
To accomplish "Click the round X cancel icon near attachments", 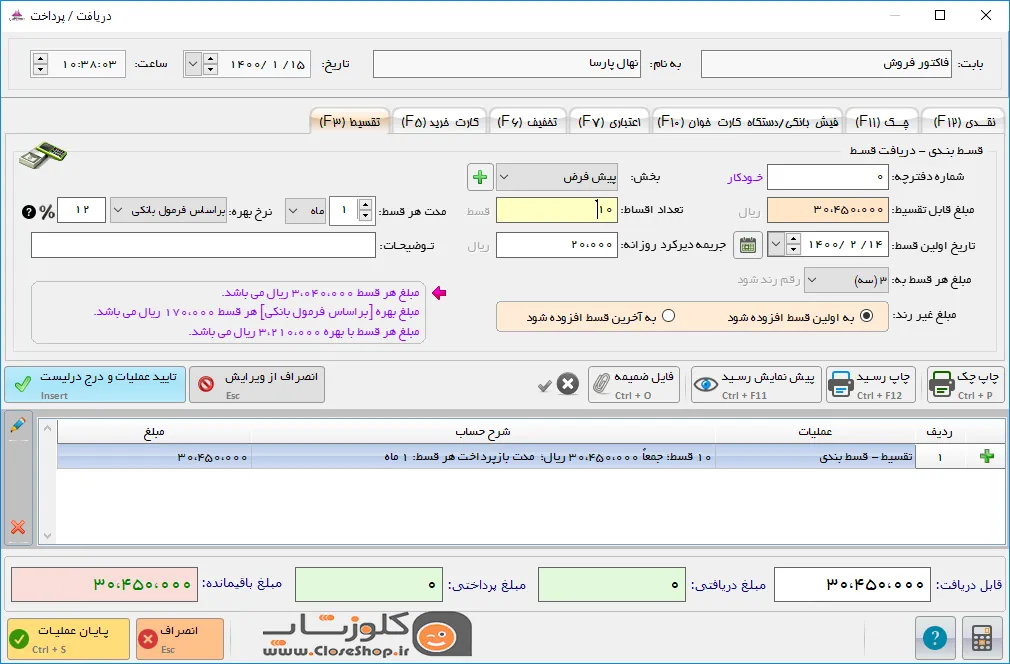I will click(567, 384).
